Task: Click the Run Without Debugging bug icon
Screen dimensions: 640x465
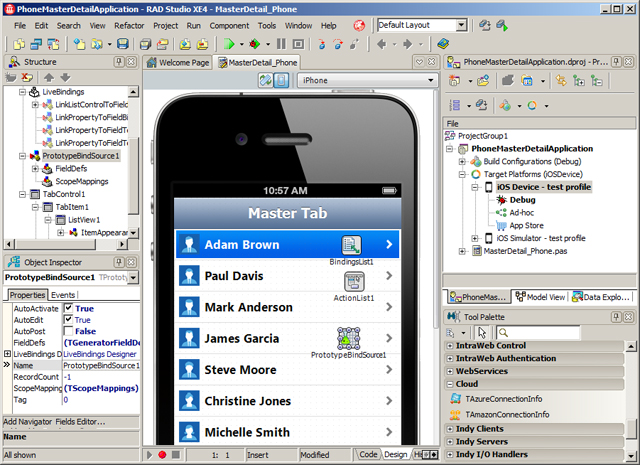Action: [x=255, y=44]
